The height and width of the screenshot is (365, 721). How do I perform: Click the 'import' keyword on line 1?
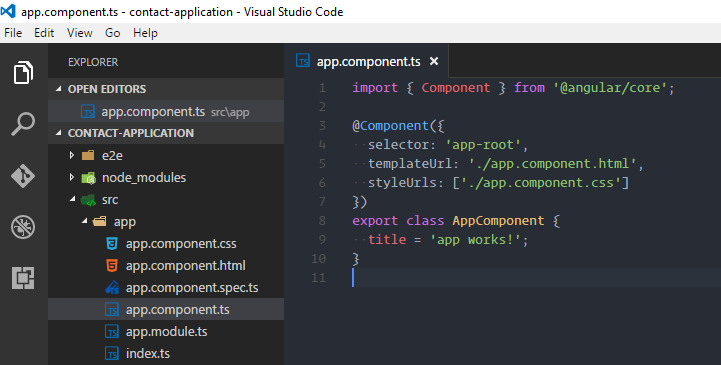(x=375, y=88)
